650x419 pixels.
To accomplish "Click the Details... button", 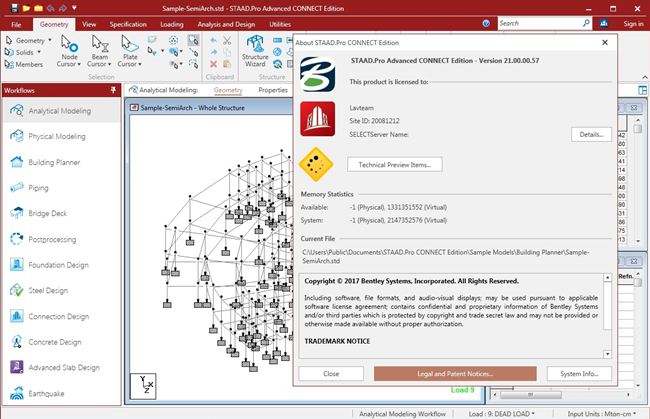I will 591,134.
